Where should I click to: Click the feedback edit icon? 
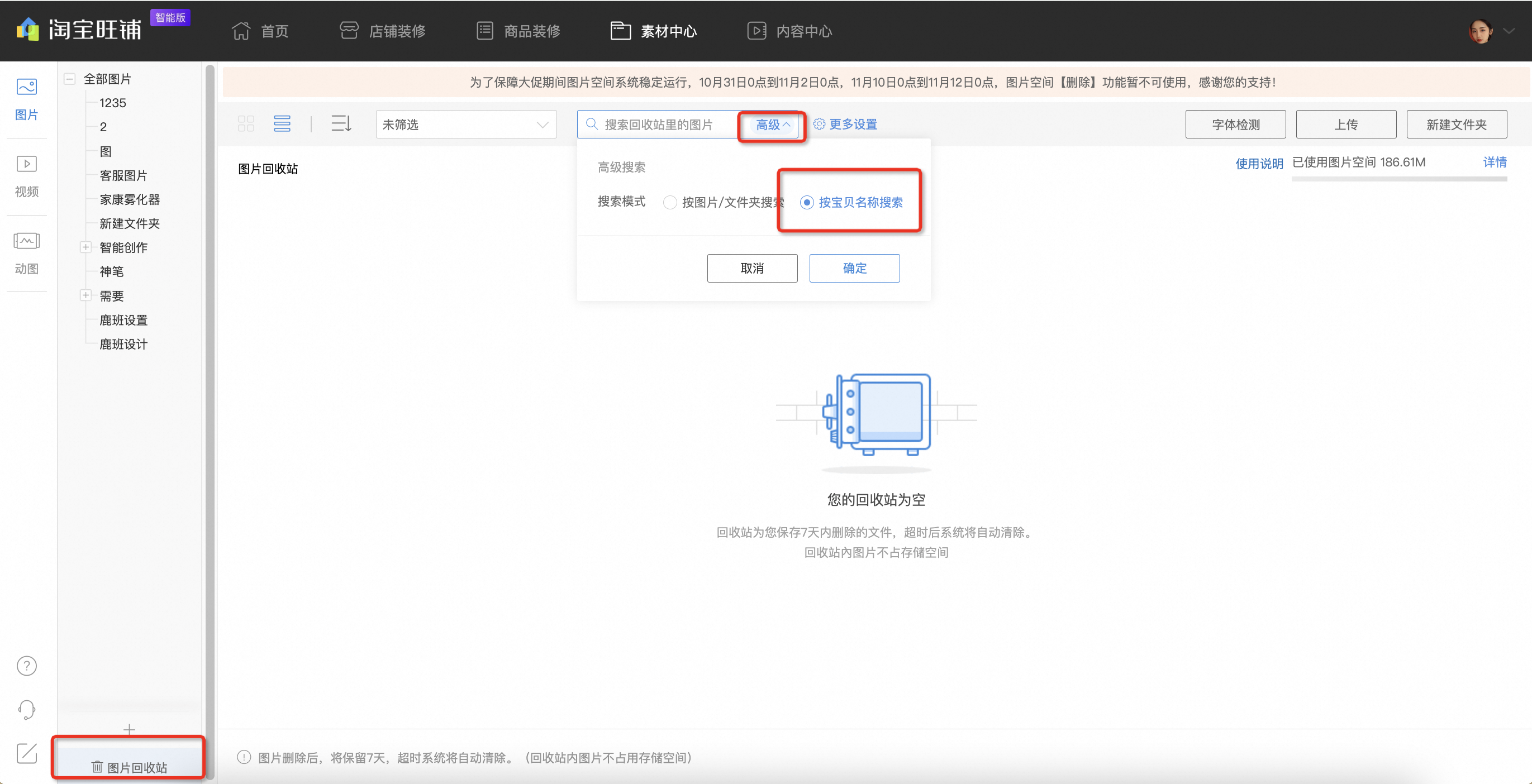(x=27, y=753)
